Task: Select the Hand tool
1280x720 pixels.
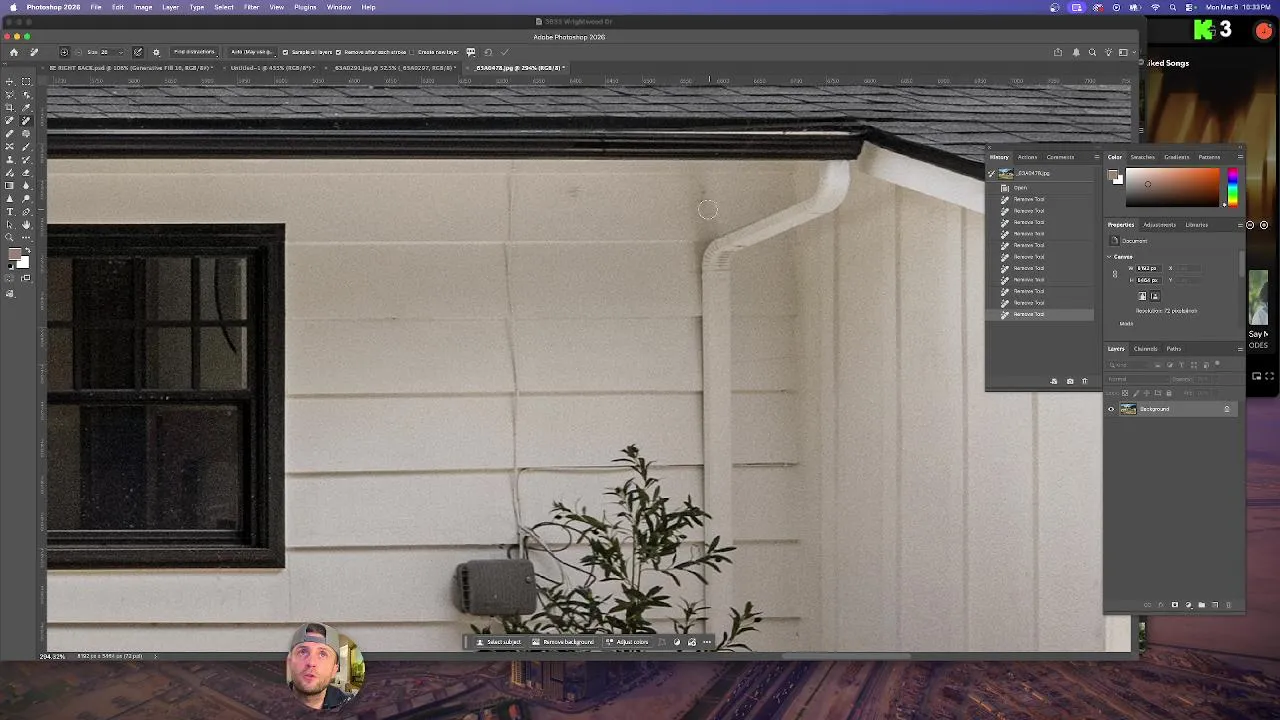Action: tap(26, 224)
